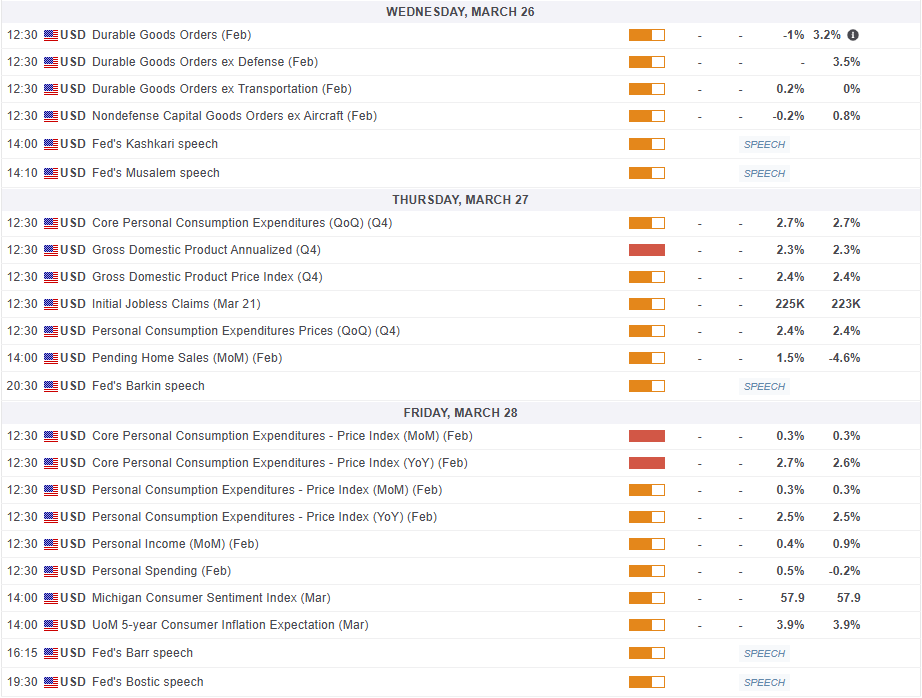
Task: Click the SPEECH badge for Fed's Musalem
Action: click(764, 173)
